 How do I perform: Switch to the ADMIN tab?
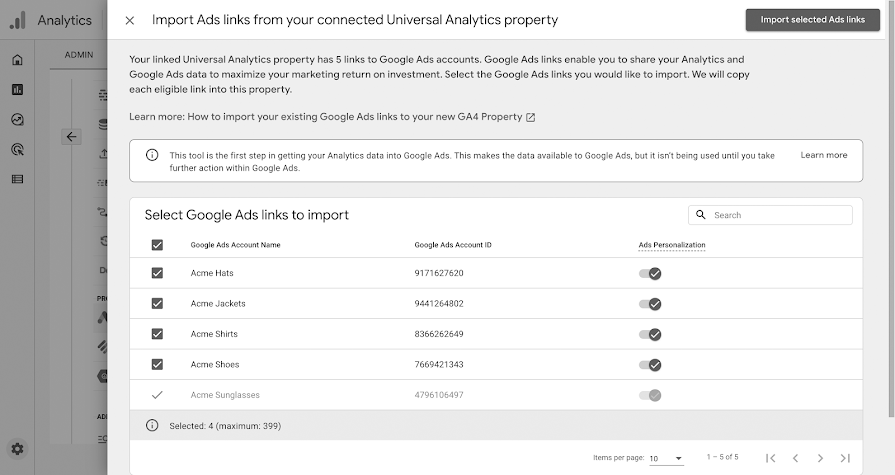point(79,54)
